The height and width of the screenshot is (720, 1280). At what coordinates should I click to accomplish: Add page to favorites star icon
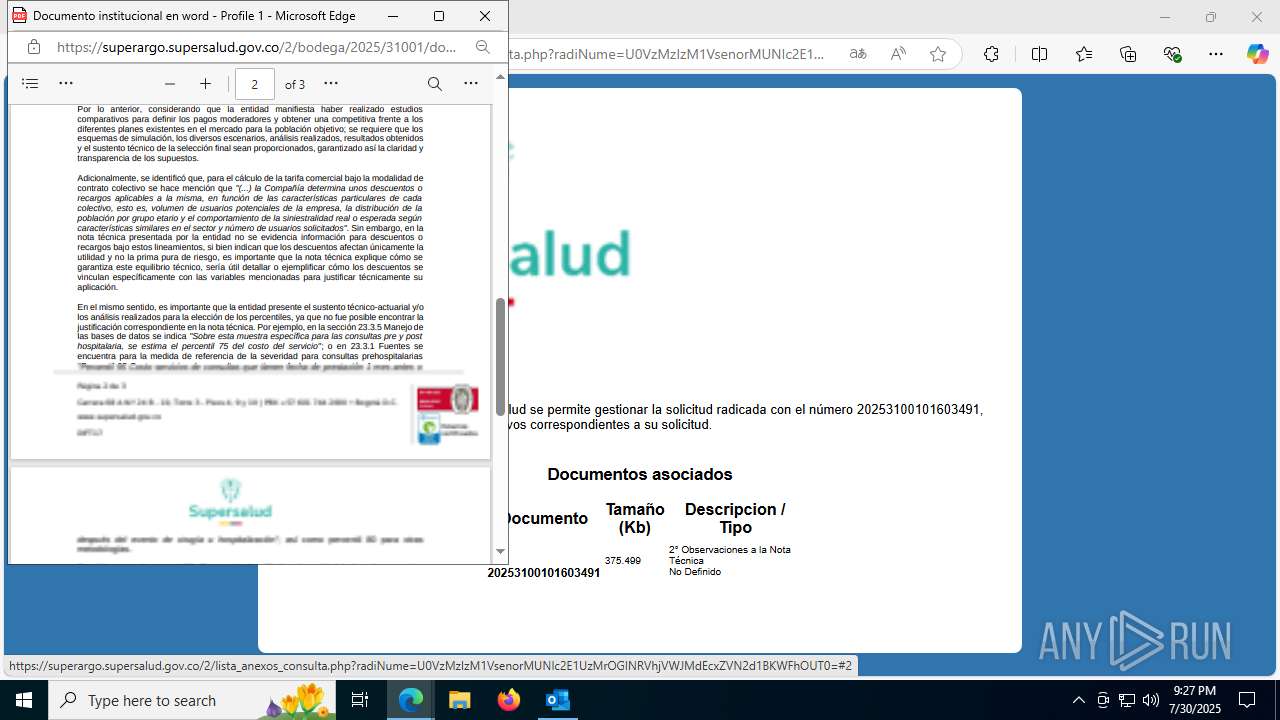point(938,54)
